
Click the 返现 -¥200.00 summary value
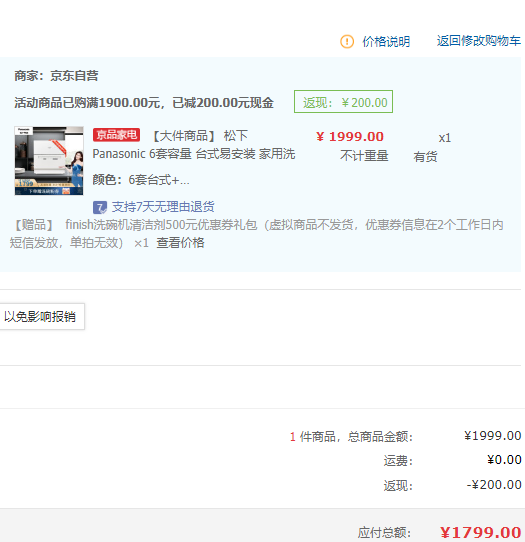[494, 485]
